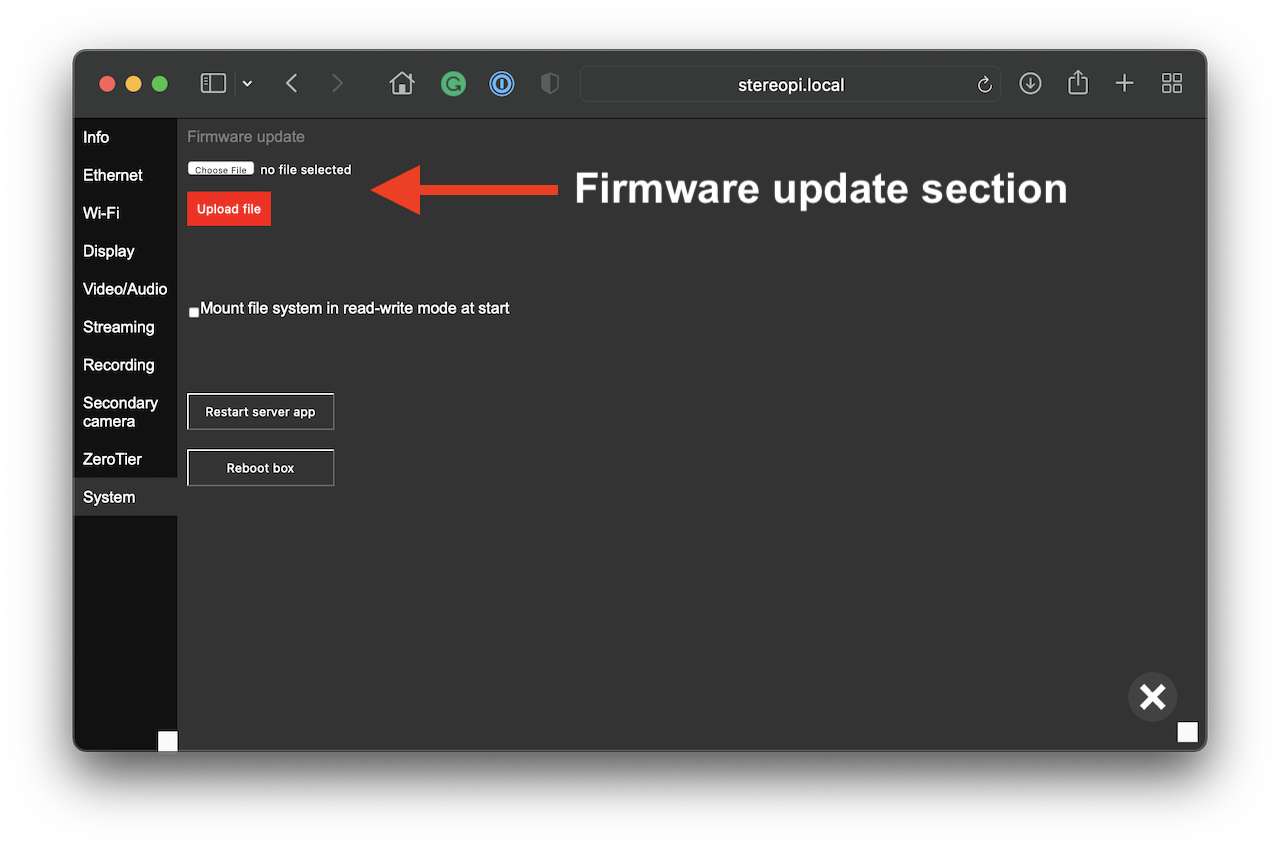Enable Mount file system in read-write mode checkbox
This screenshot has width=1280, height=848.
(x=194, y=312)
